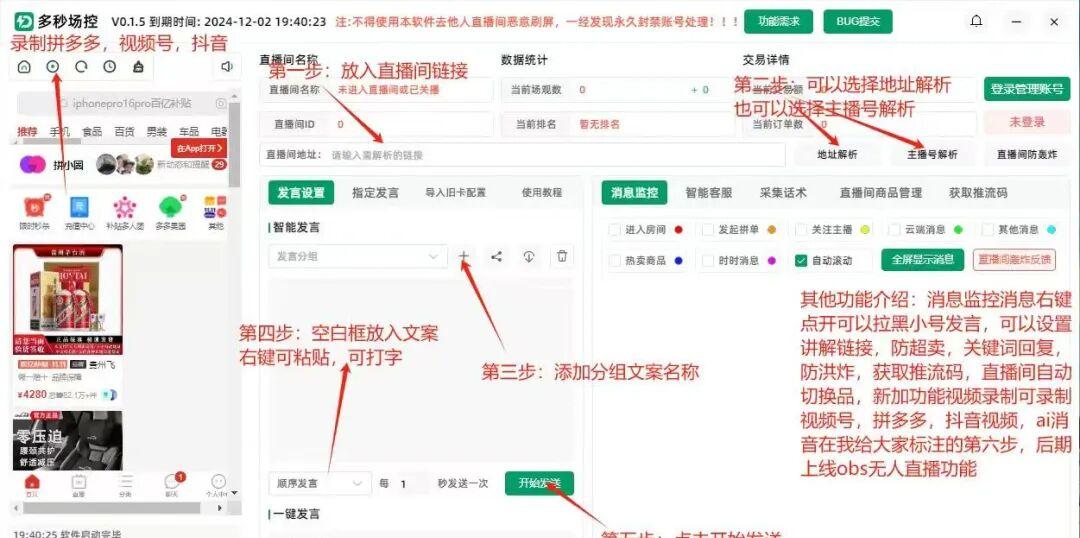Switch to the 指定发言 tab
This screenshot has width=1080, height=538.
pyautogui.click(x=375, y=193)
